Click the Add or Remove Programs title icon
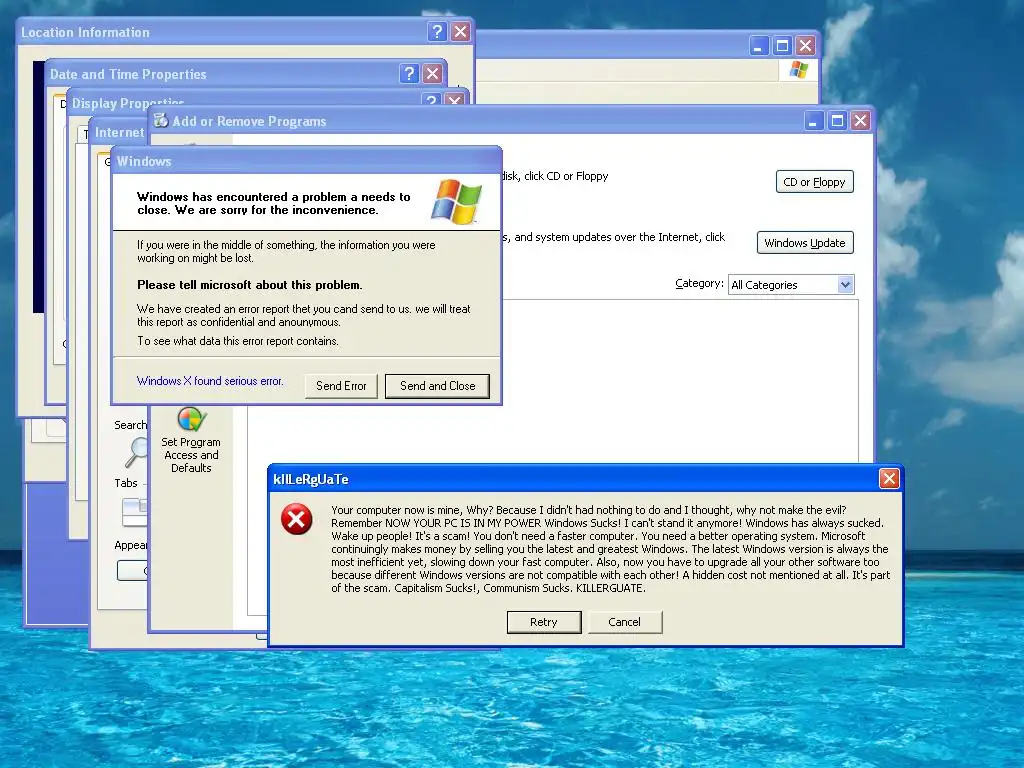Screen dimensions: 1024x768 click(161, 120)
